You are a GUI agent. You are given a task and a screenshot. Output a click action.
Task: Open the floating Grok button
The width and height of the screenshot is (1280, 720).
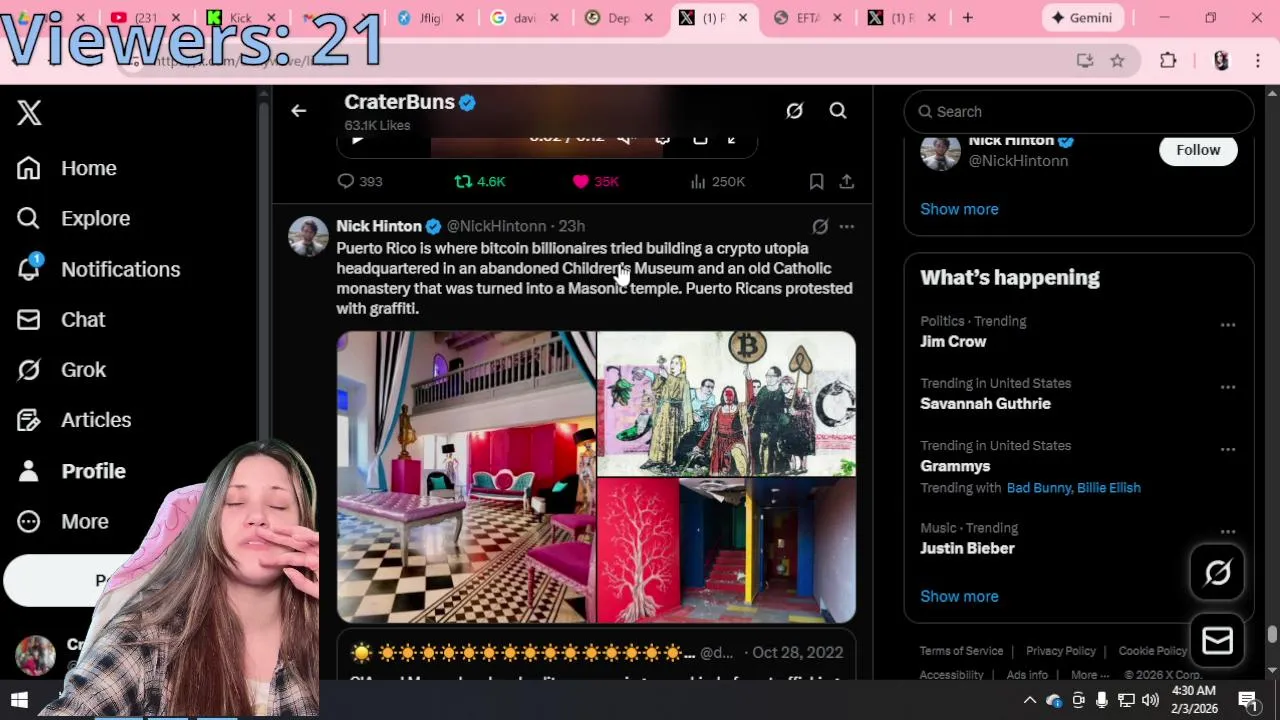[1217, 573]
